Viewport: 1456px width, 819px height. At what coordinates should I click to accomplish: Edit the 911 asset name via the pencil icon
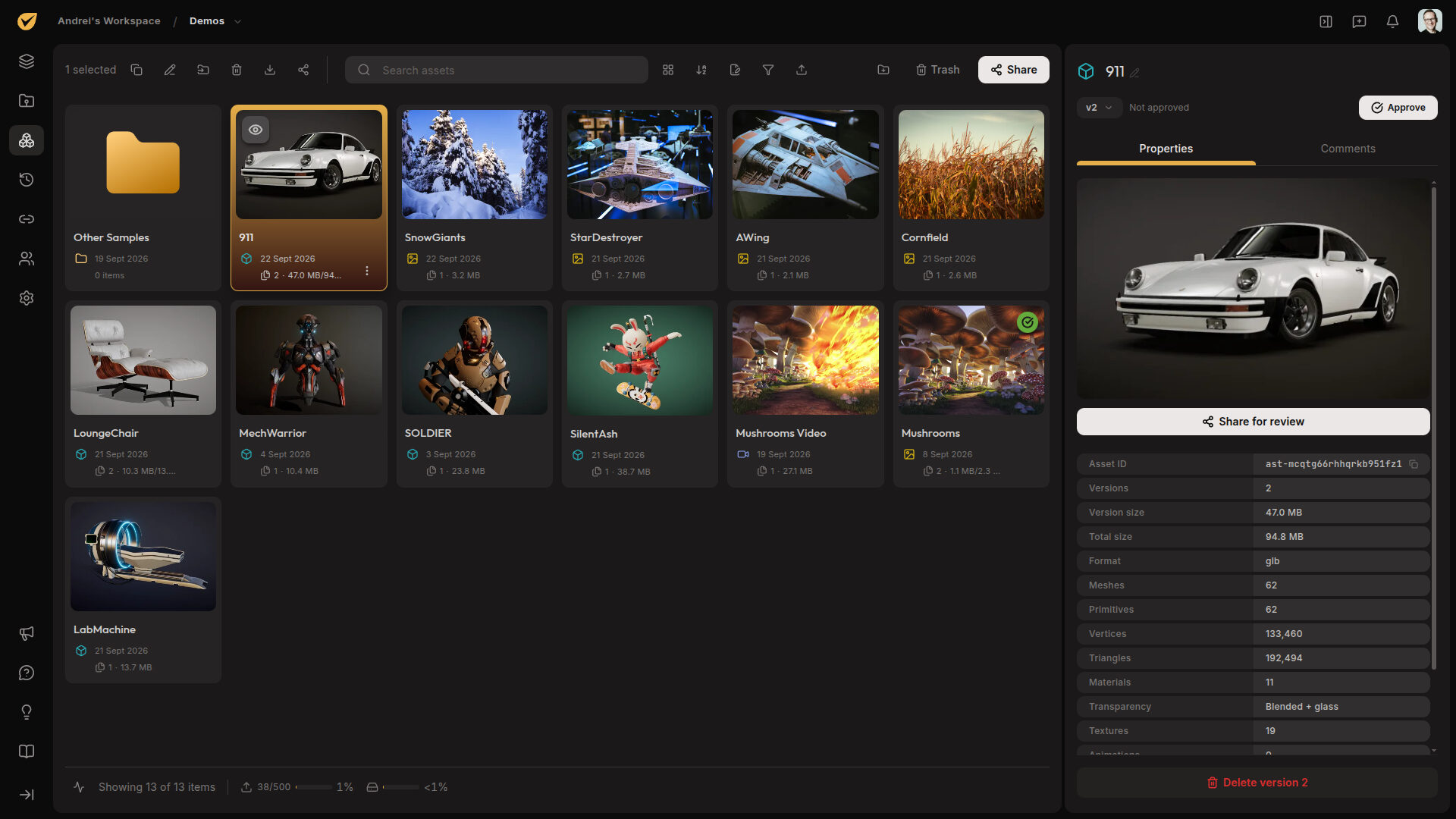click(x=1134, y=73)
